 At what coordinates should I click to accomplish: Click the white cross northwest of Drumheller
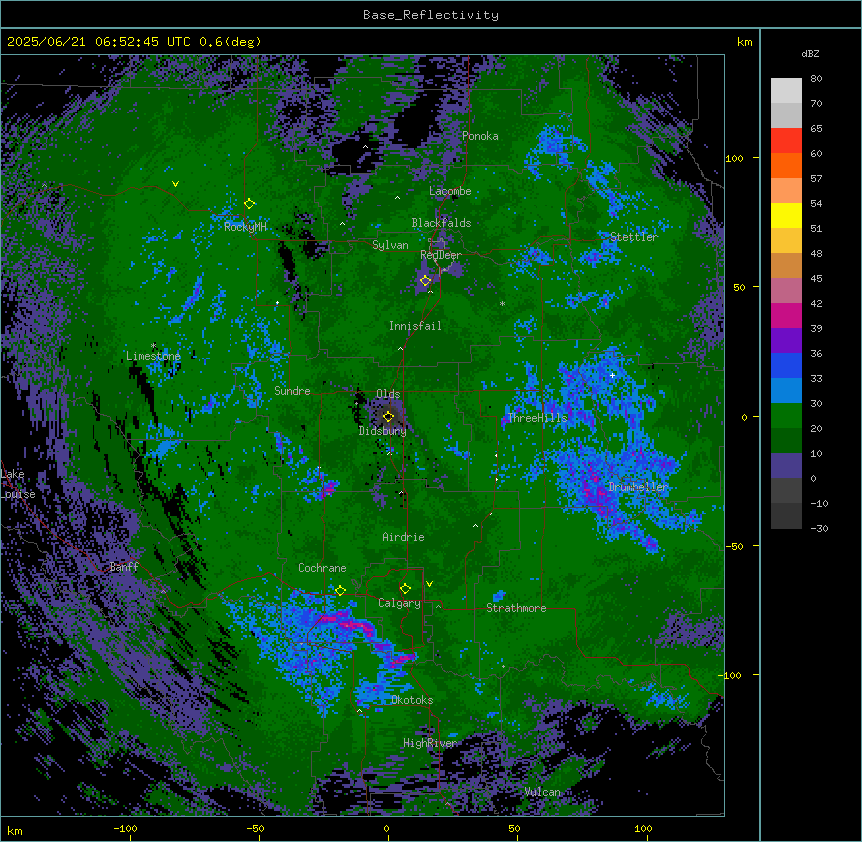click(x=612, y=375)
